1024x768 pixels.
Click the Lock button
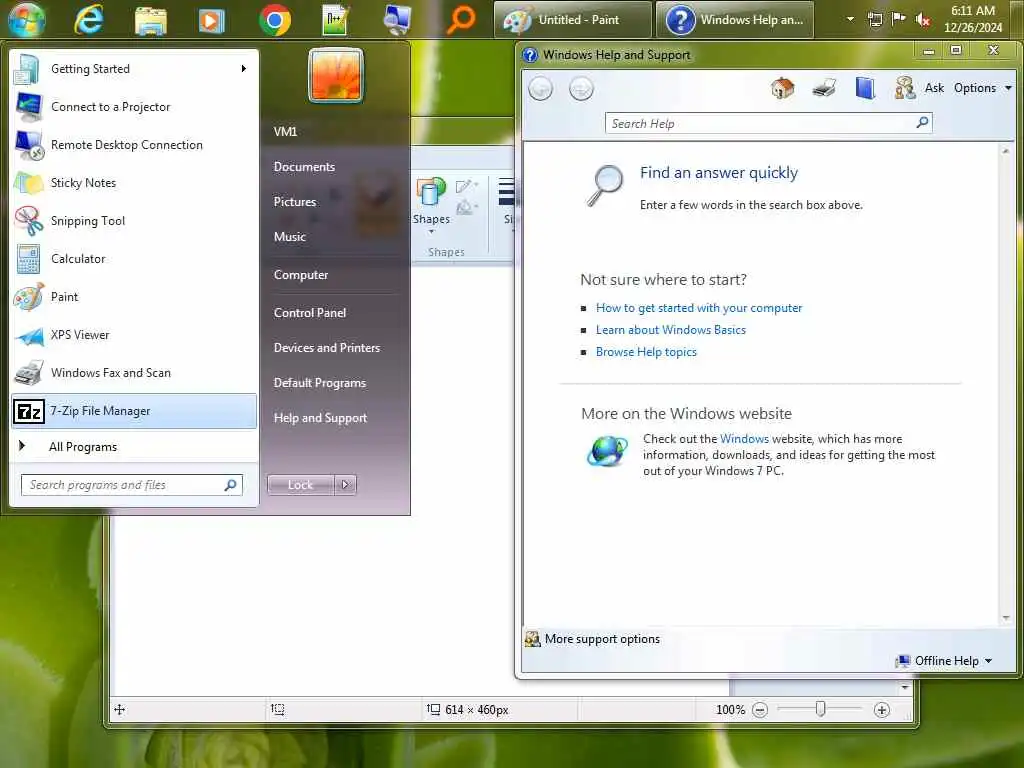[300, 485]
